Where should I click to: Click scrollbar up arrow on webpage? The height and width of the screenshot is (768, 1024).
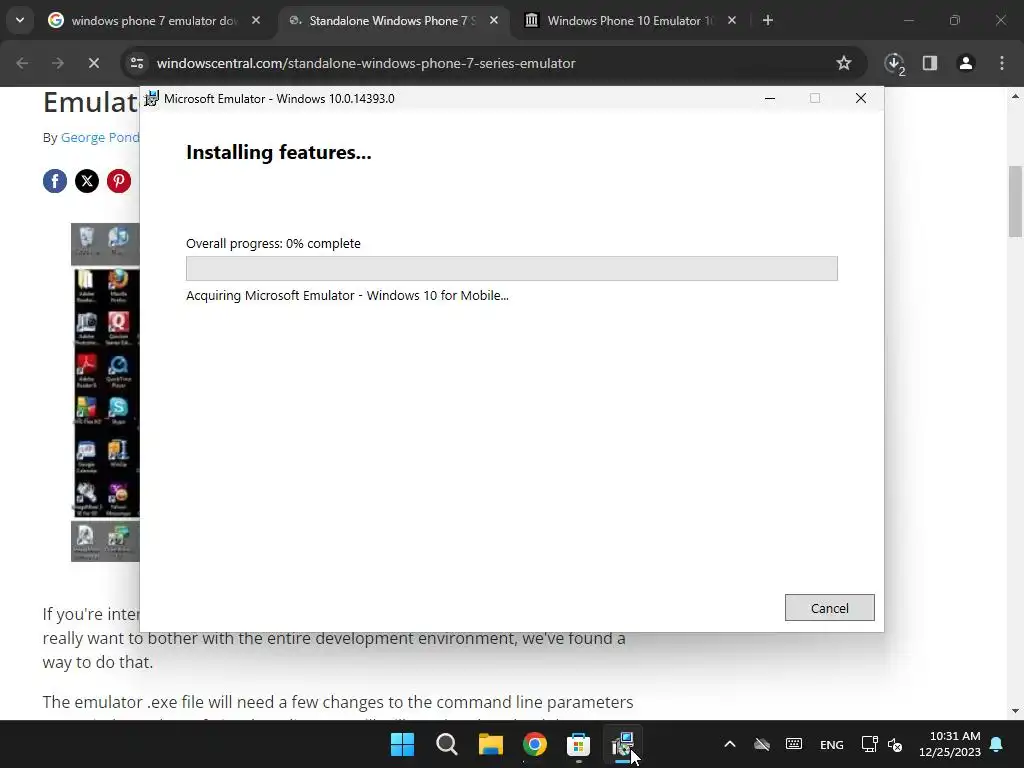coord(1015,96)
